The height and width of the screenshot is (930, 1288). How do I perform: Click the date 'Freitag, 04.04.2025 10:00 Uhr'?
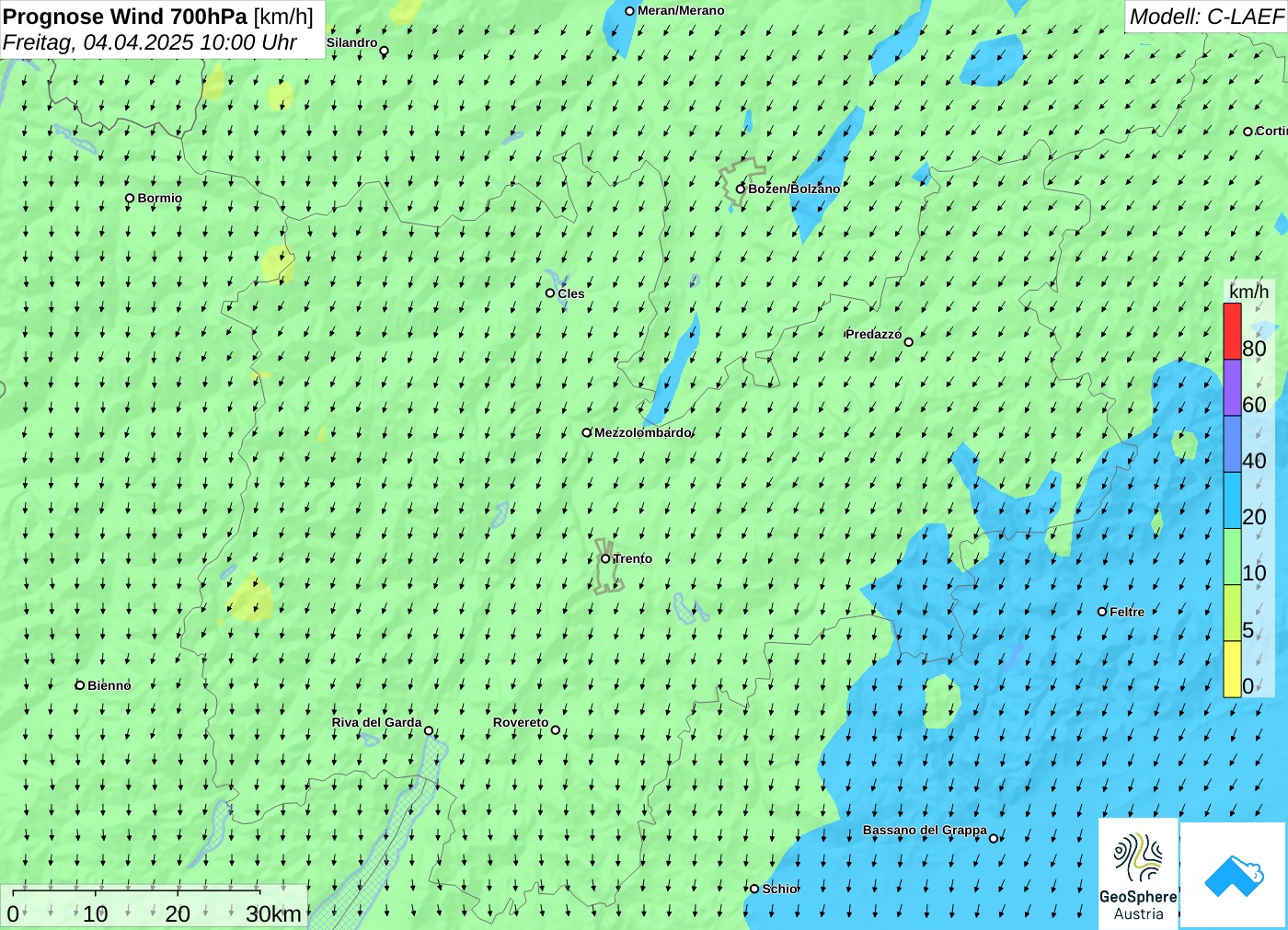pyautogui.click(x=150, y=42)
